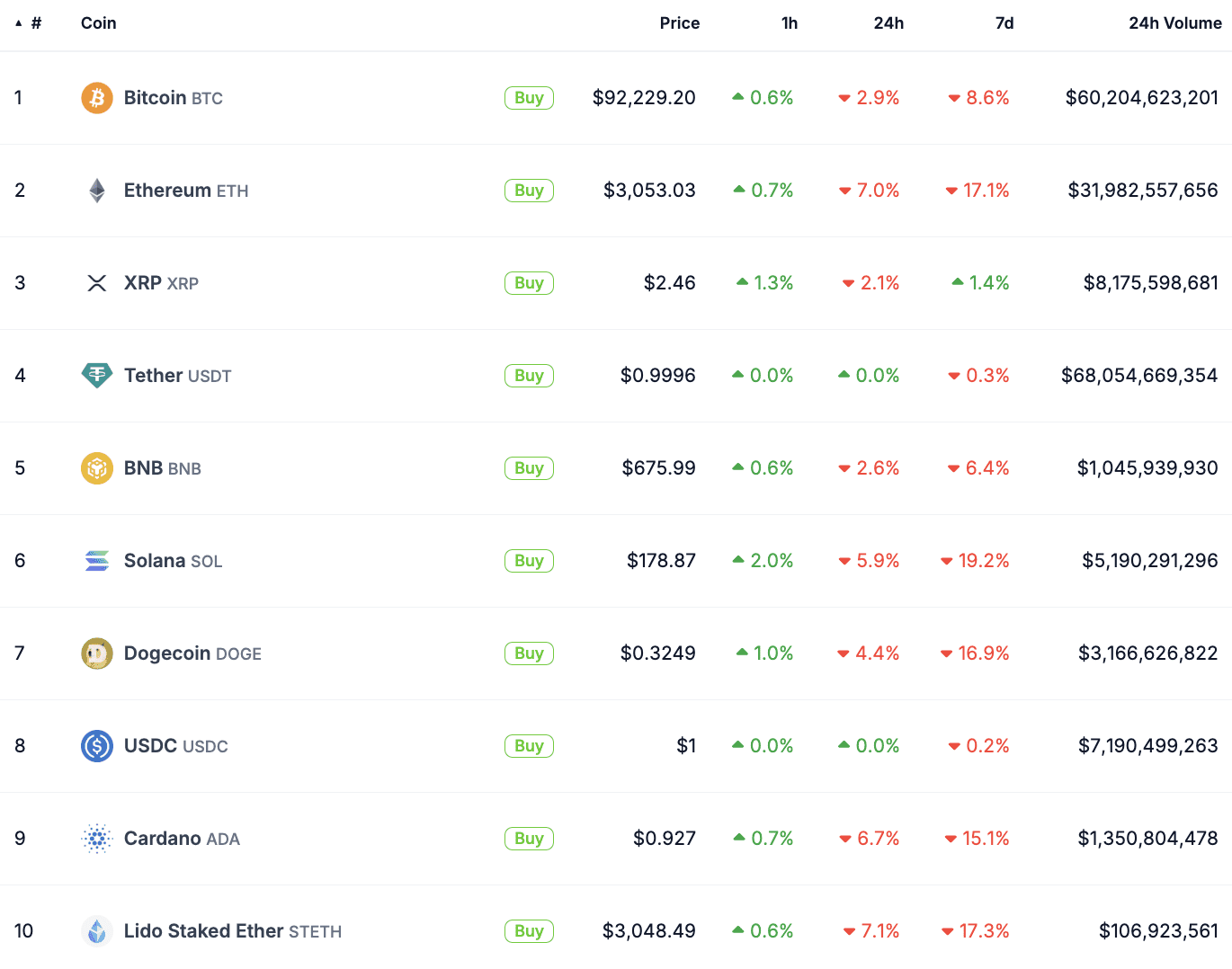Click the Solana SOL logo
The height and width of the screenshot is (969, 1232).
point(96,560)
